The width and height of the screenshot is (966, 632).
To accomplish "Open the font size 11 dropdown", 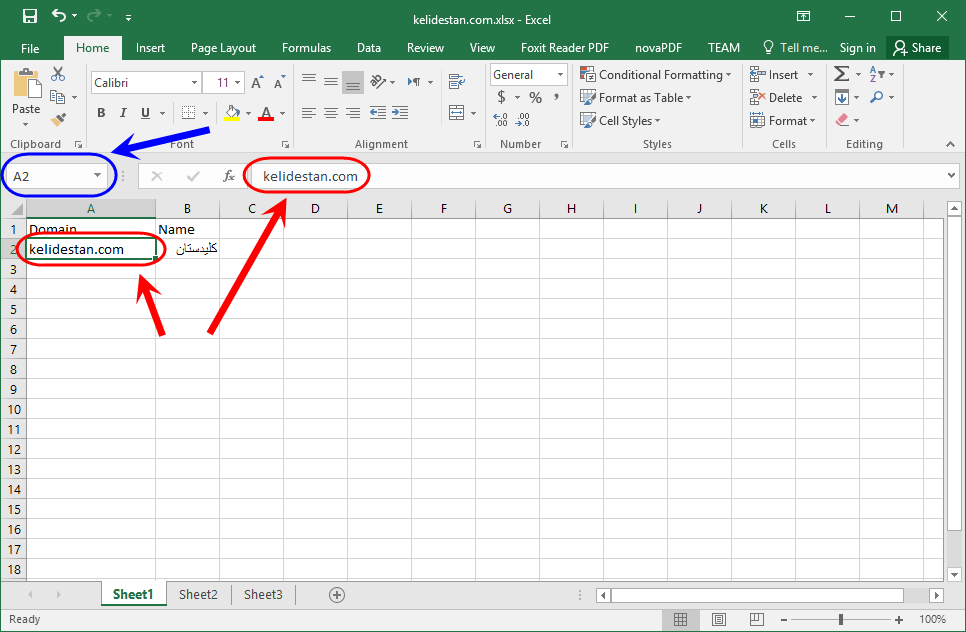I will pos(237,83).
